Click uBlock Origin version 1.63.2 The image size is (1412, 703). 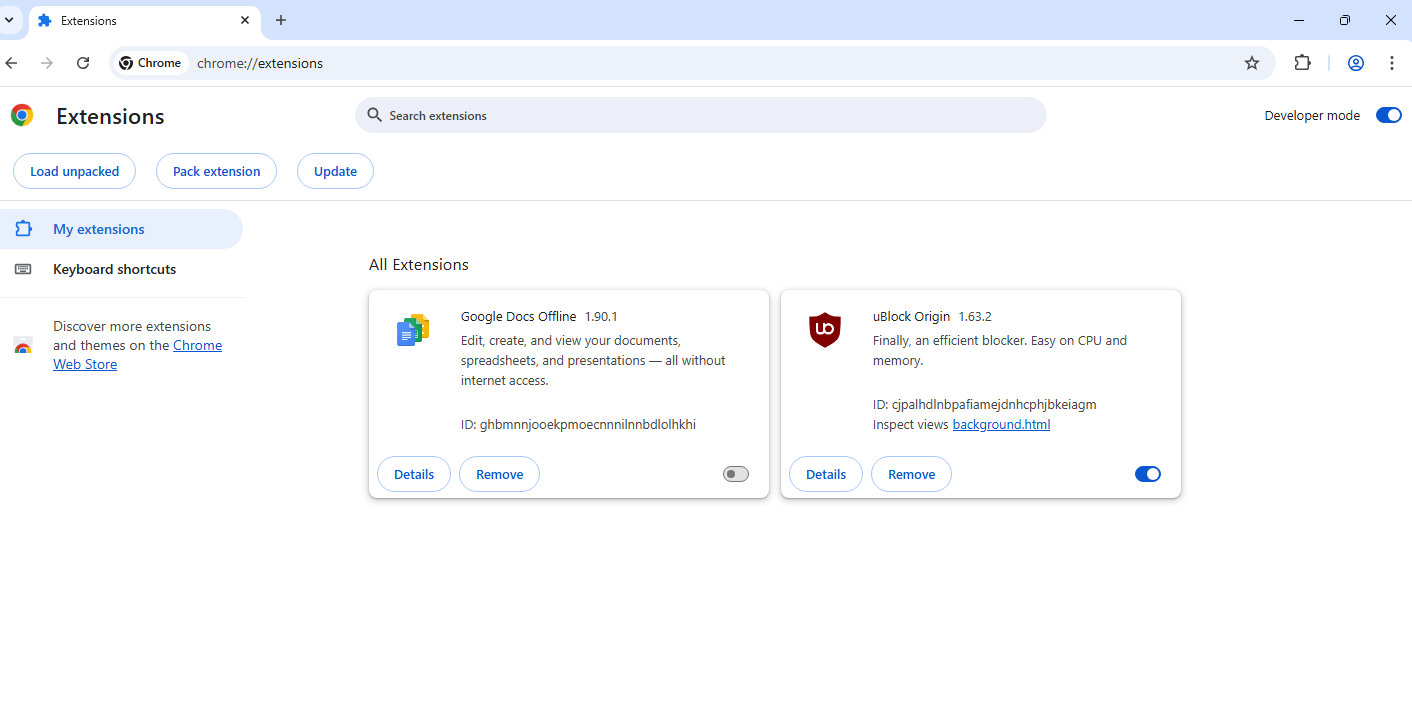975,316
